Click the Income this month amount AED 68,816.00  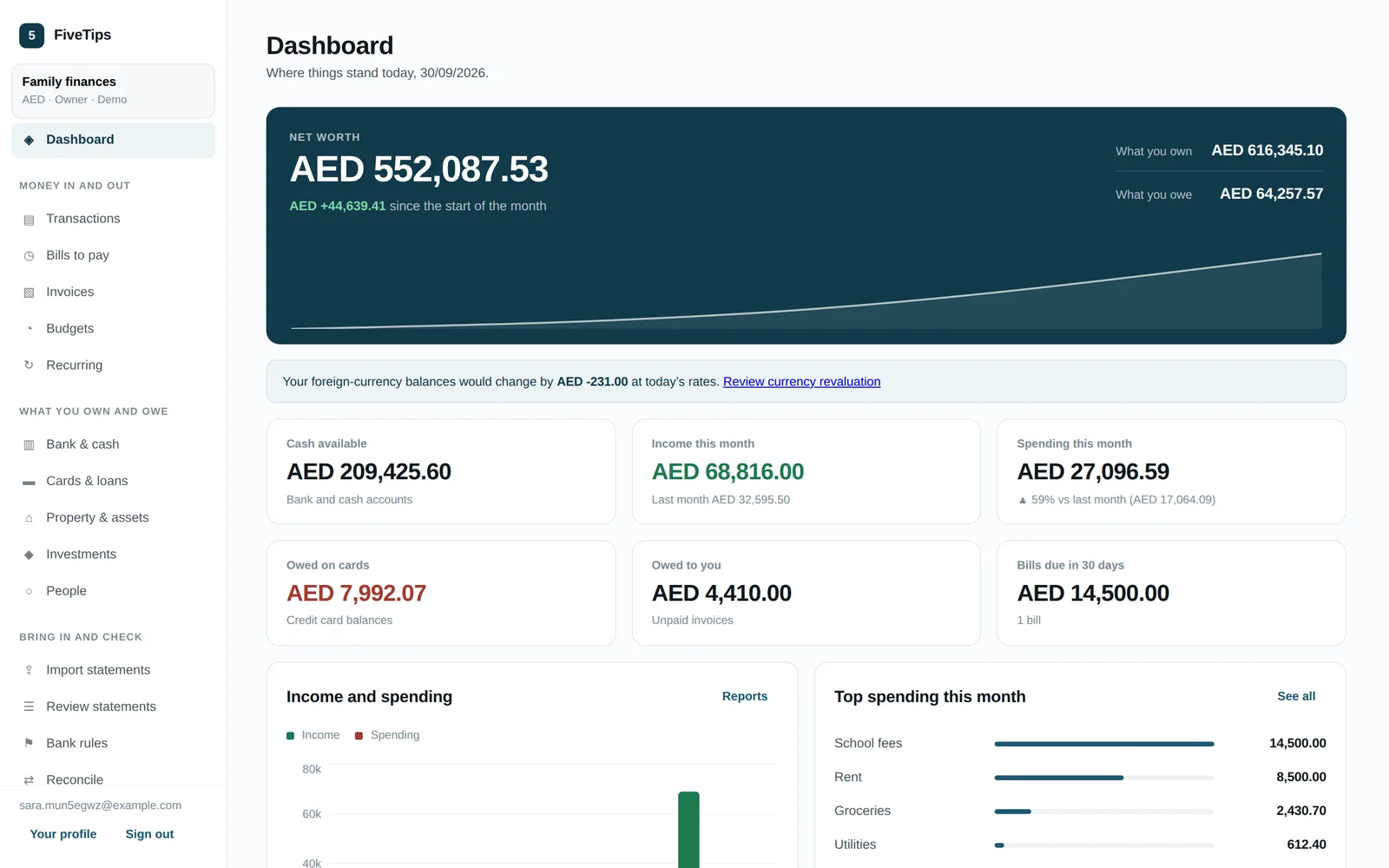click(727, 472)
